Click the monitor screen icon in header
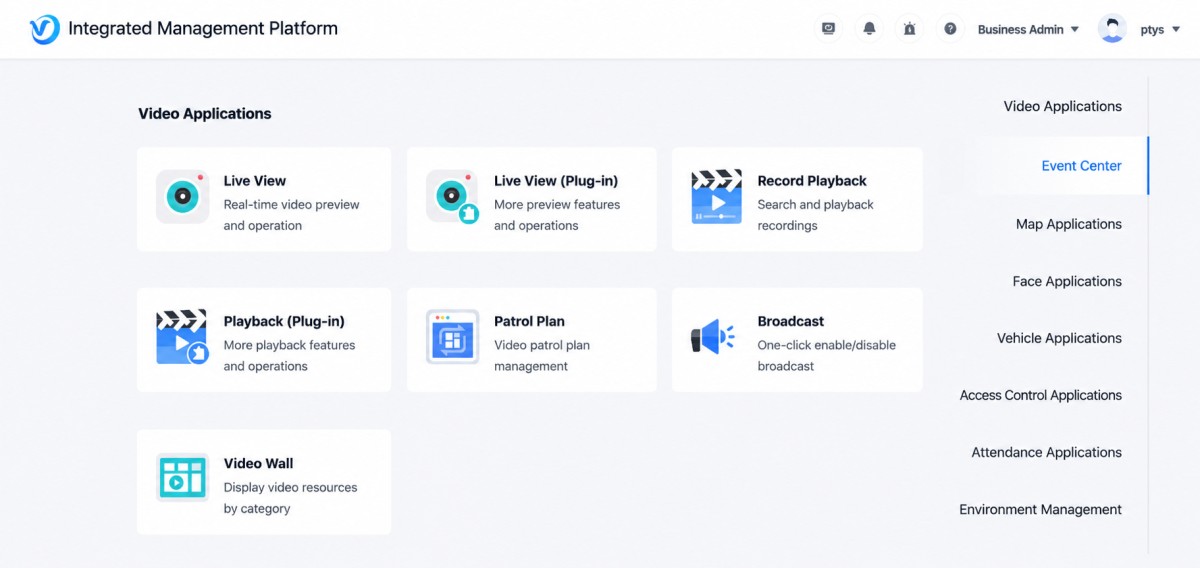This screenshot has width=1200, height=568. (828, 29)
